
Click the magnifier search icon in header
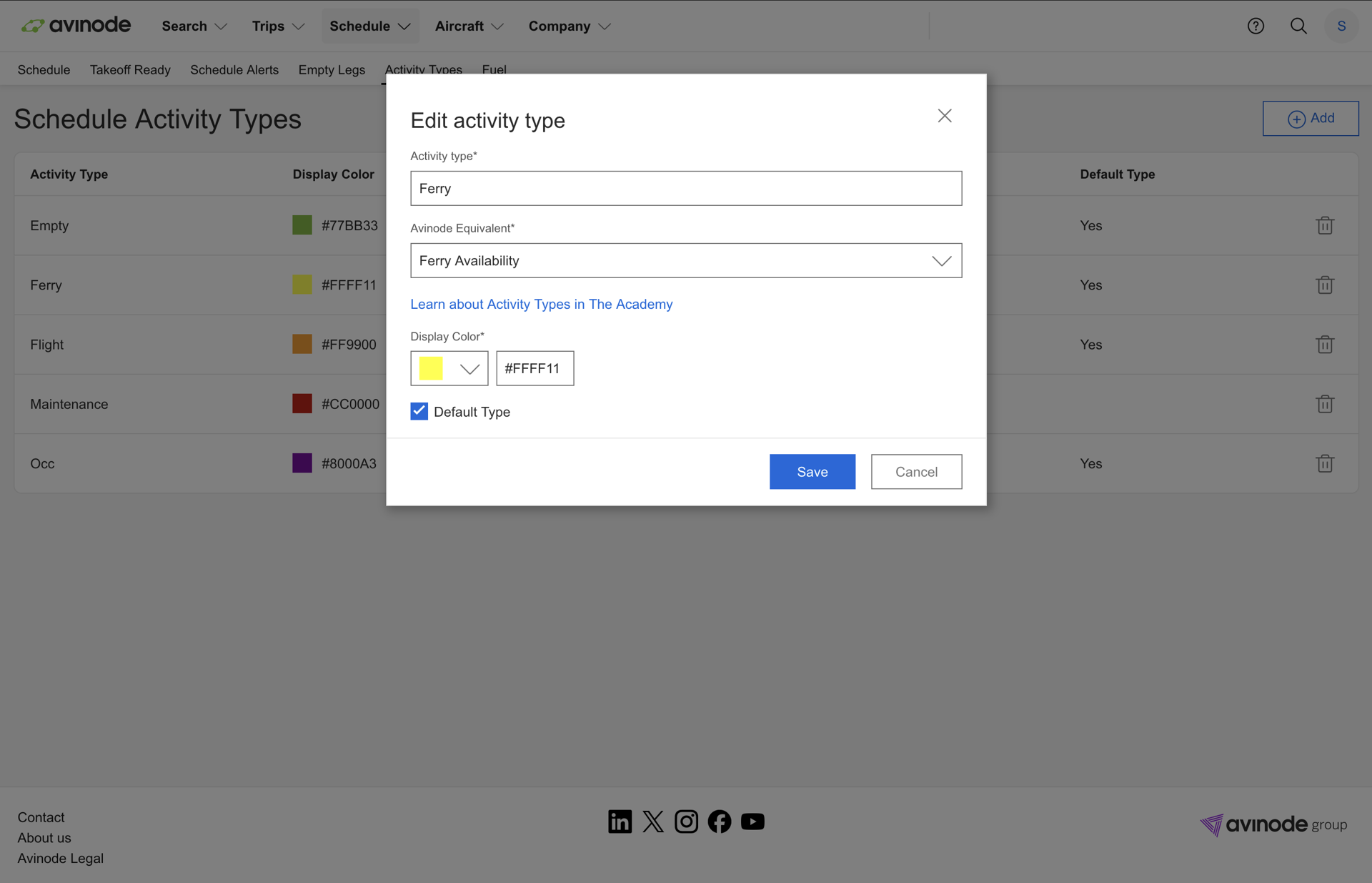1298,26
